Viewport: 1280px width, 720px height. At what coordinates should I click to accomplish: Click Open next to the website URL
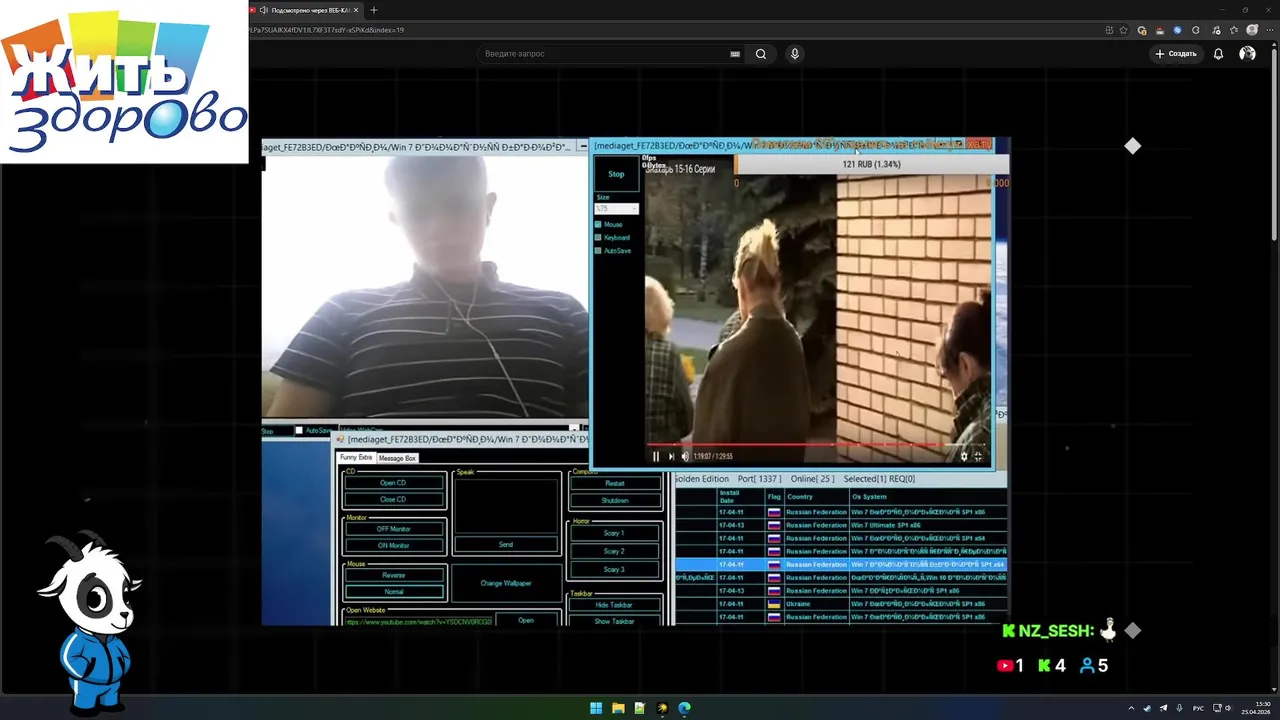tap(526, 620)
